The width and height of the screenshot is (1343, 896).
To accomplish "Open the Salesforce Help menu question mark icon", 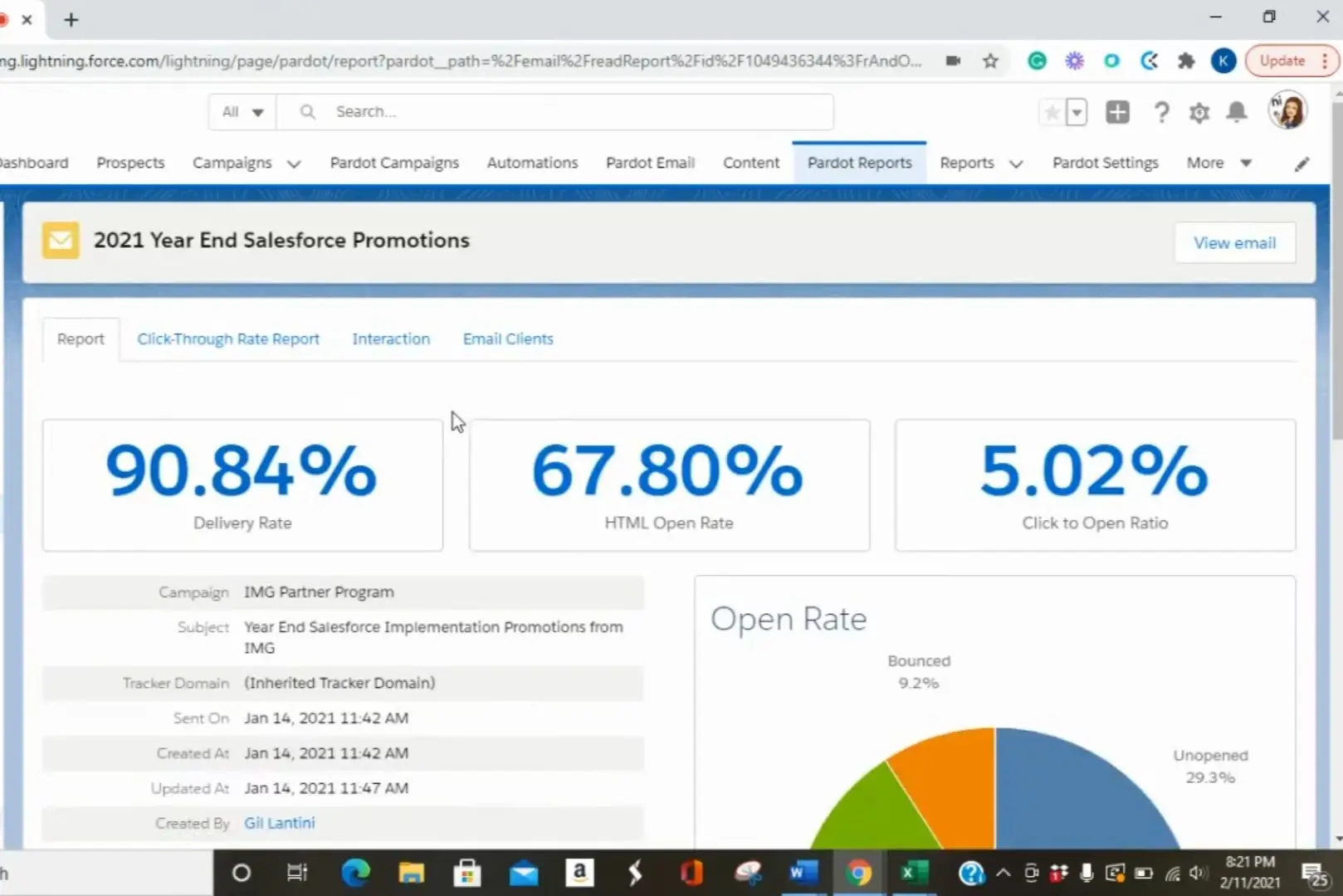I will click(x=1161, y=112).
